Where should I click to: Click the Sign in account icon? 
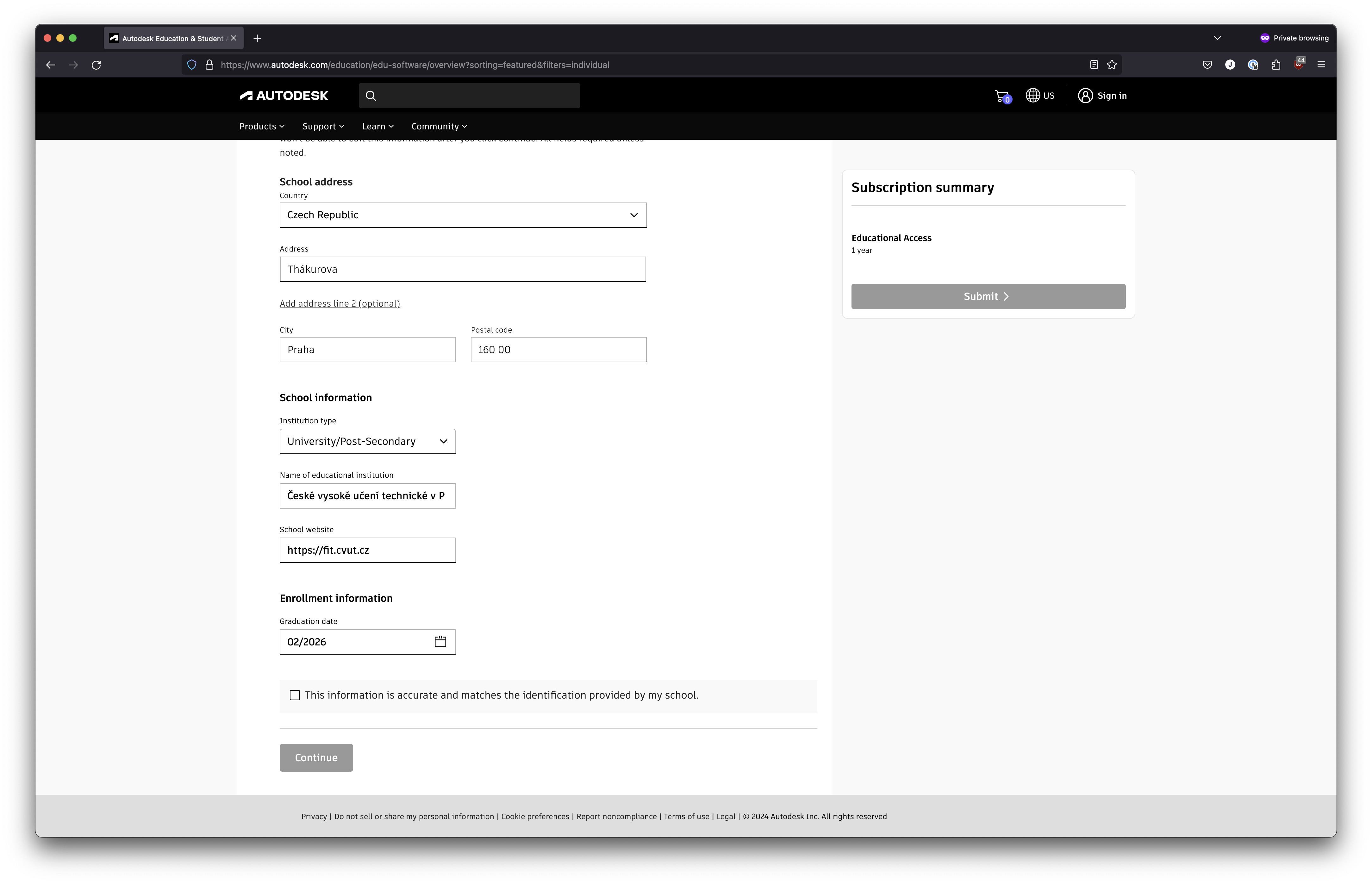tap(1085, 96)
